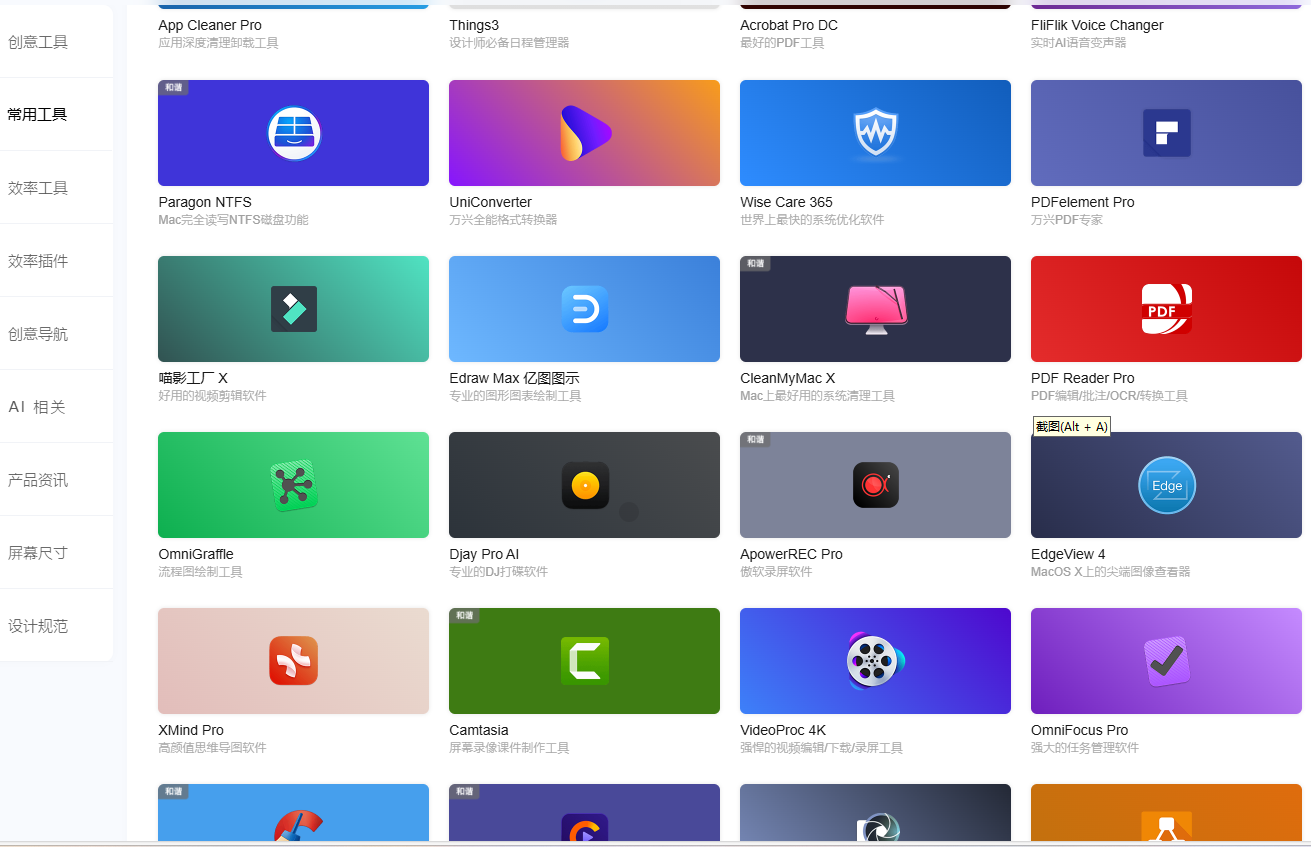Click description 好用的视频剪辑软件
Viewport: 1311px width, 847px height.
212,396
